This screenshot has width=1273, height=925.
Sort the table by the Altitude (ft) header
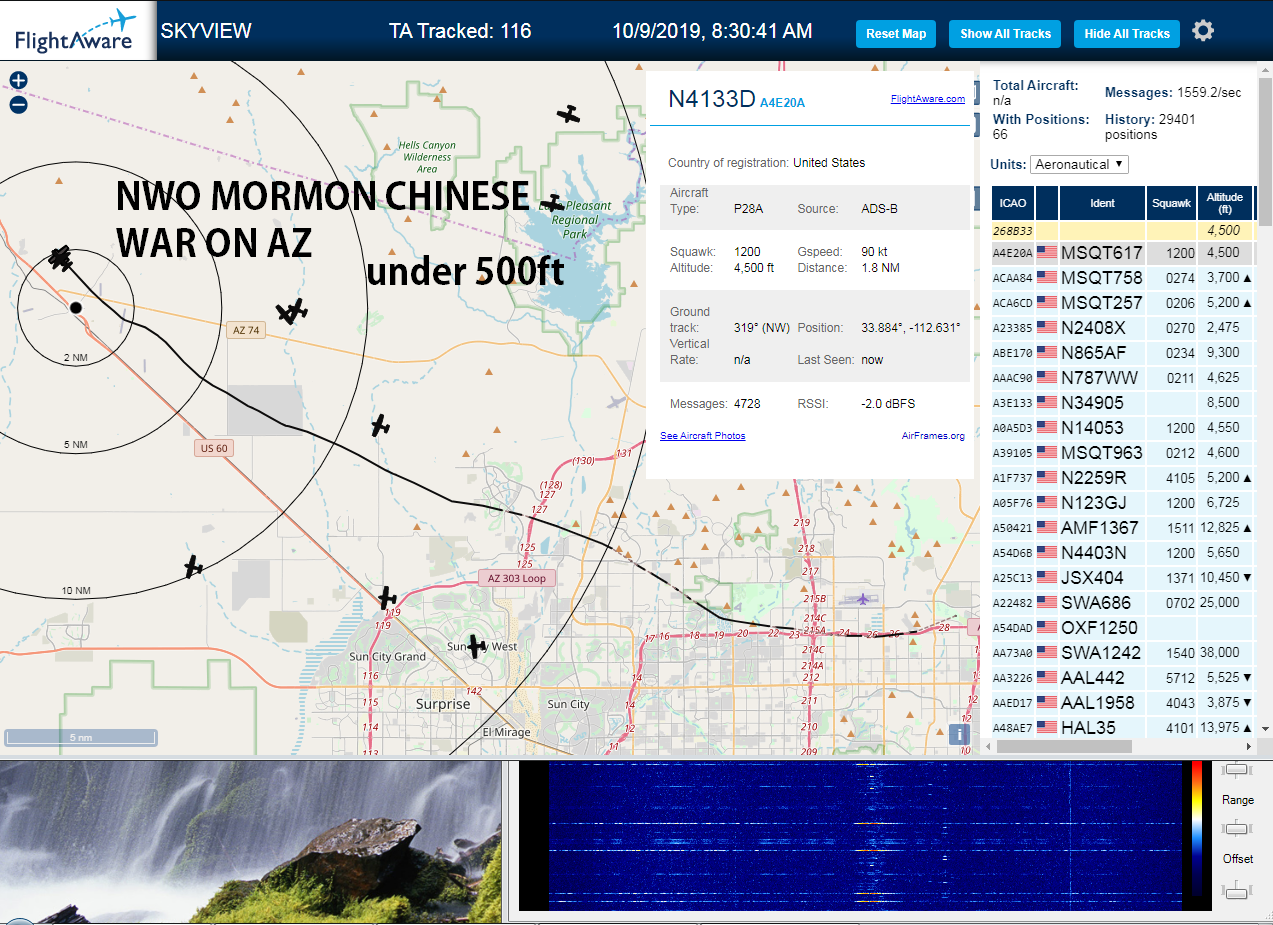click(1224, 203)
